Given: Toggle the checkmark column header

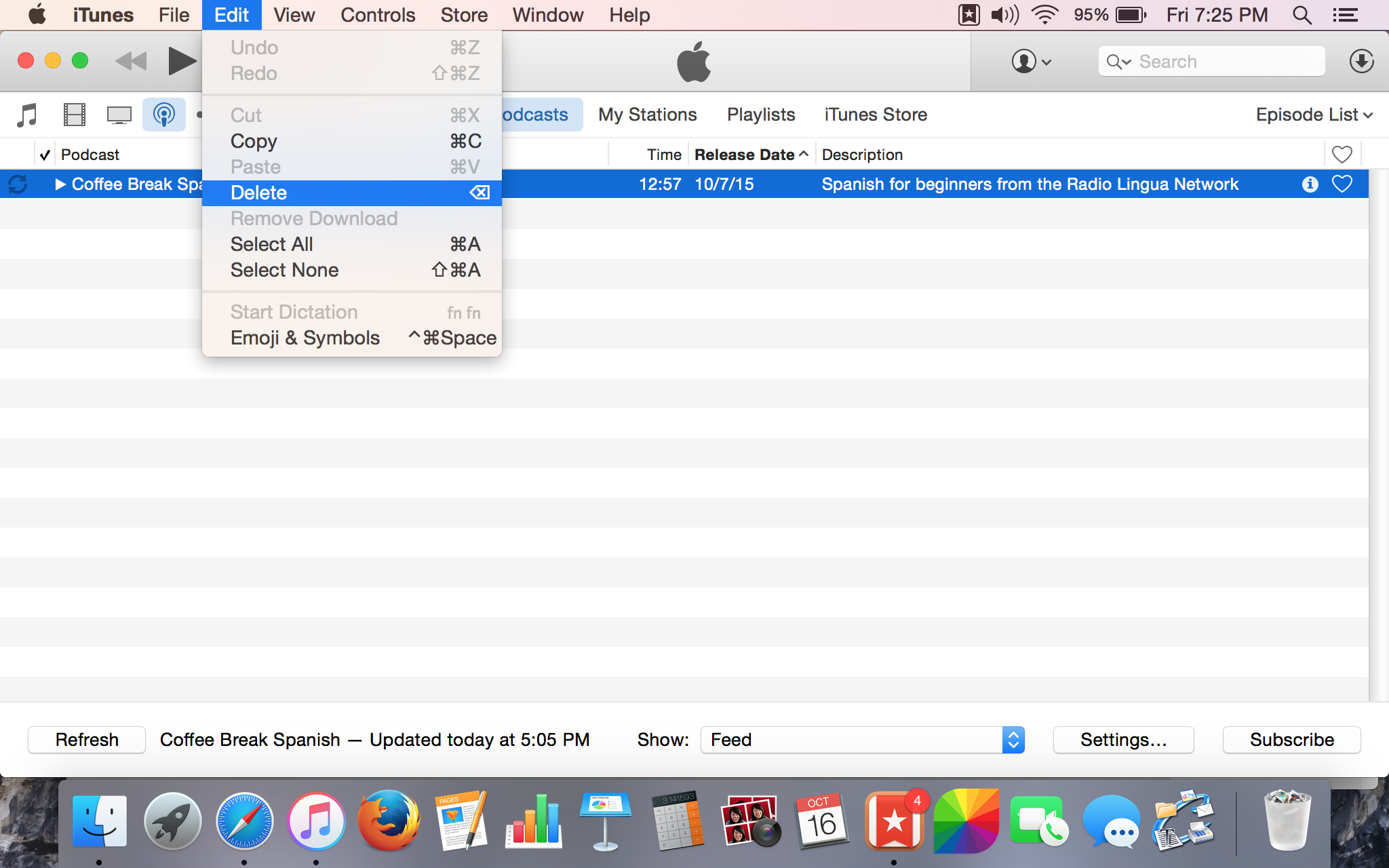Looking at the screenshot, I should [45, 155].
